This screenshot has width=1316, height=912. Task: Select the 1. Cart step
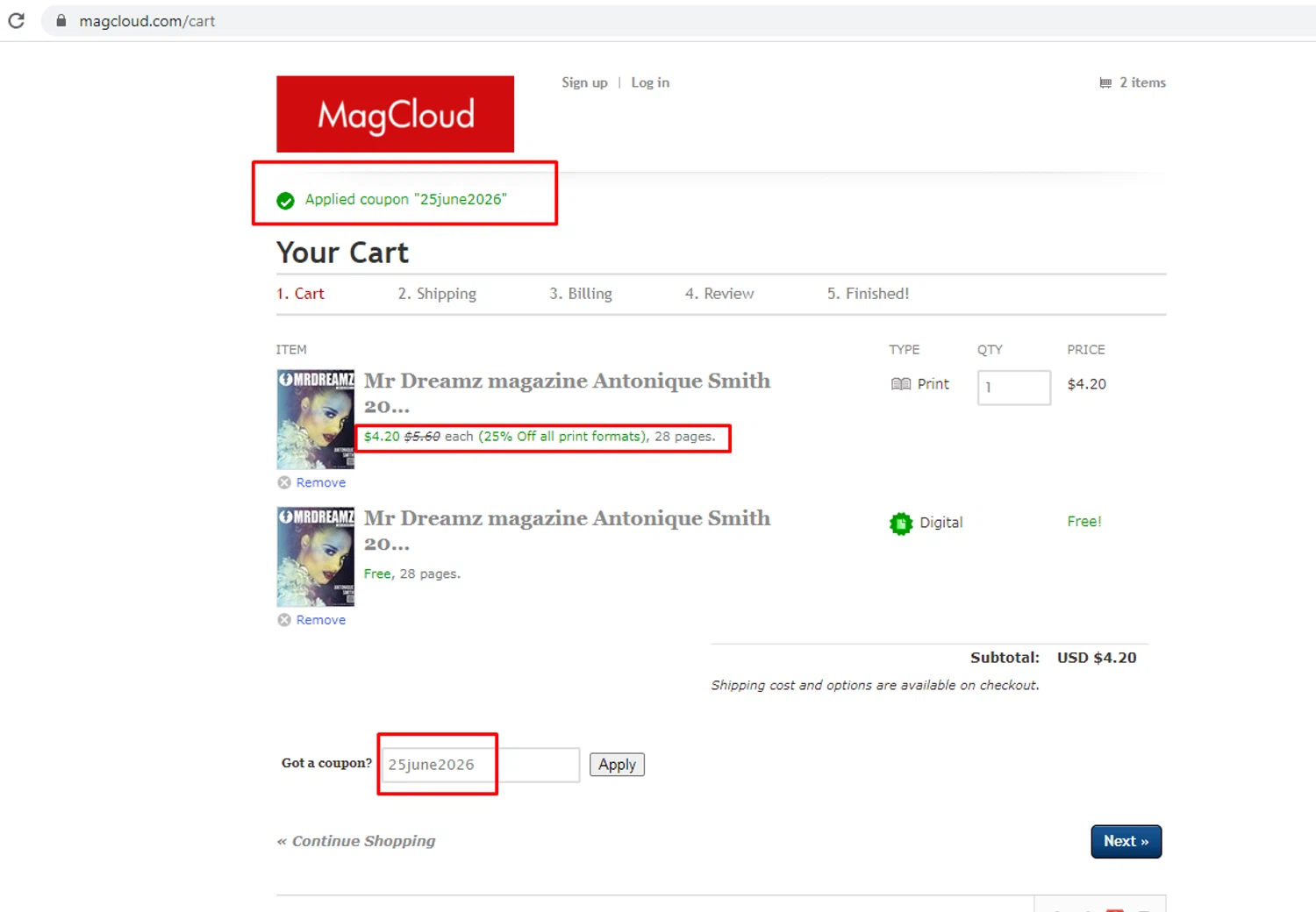tap(300, 294)
